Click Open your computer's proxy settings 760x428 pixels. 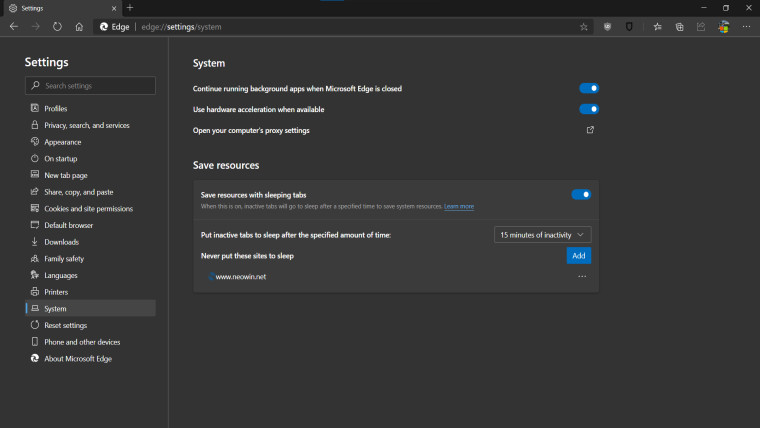point(251,130)
